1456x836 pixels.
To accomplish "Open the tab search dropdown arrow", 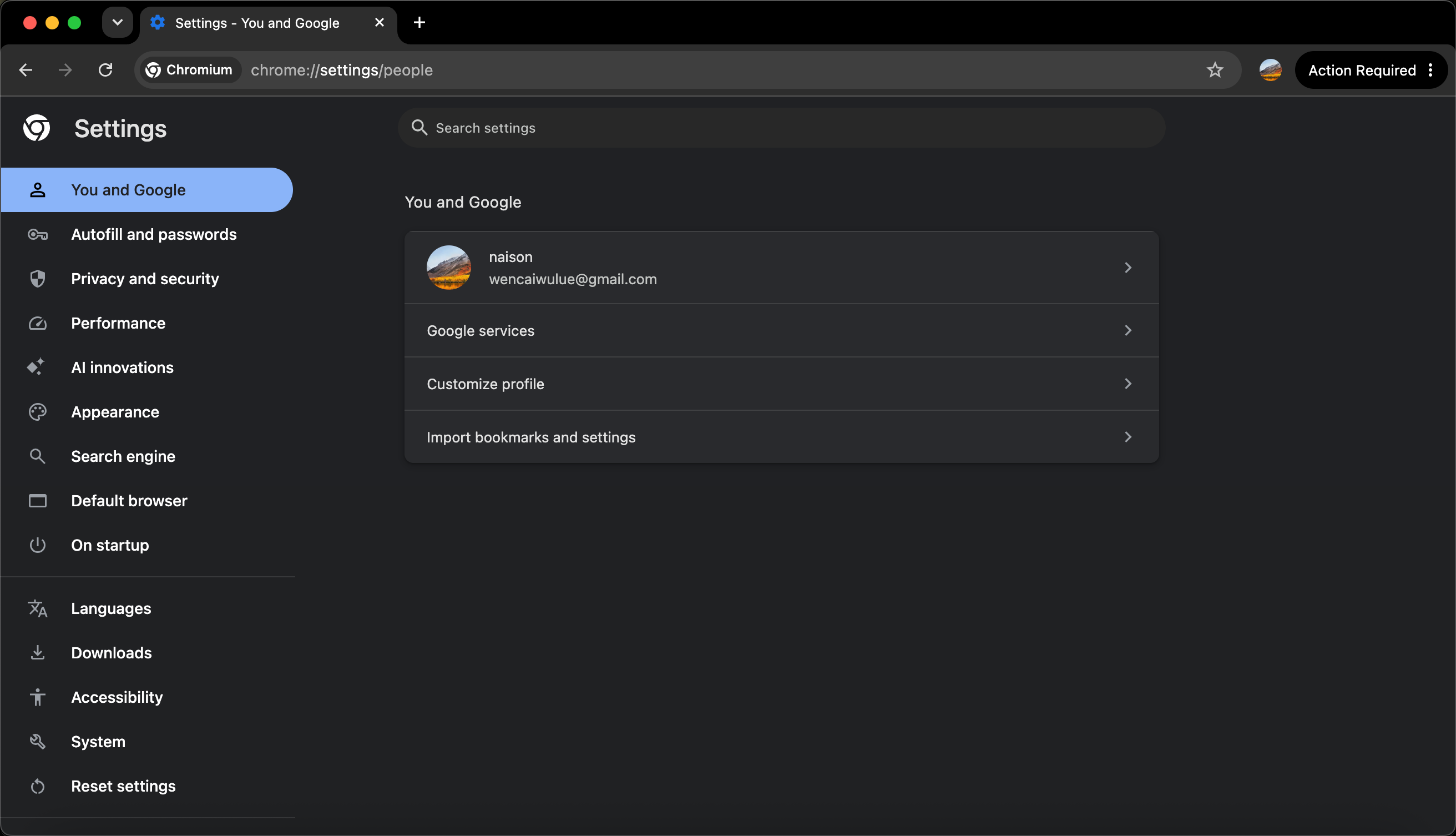I will coord(118,22).
